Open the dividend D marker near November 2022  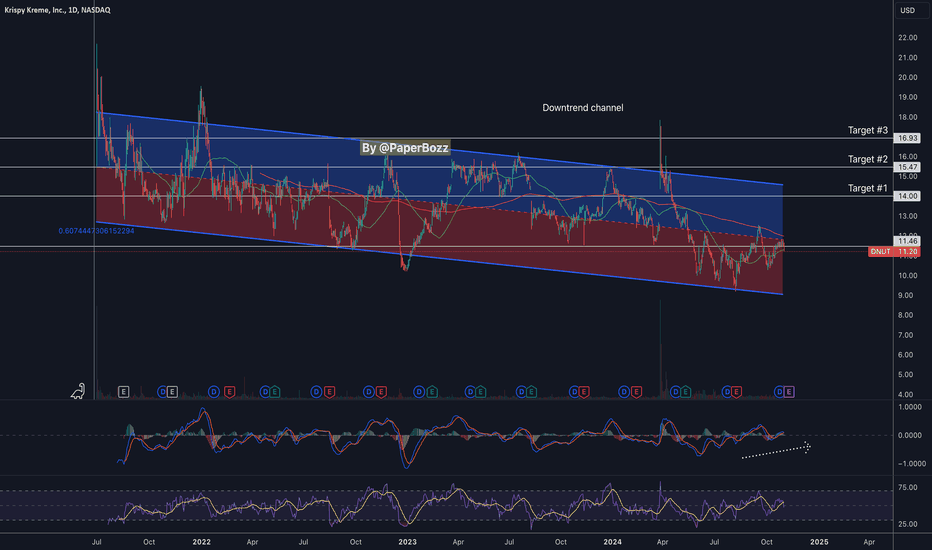click(369, 392)
